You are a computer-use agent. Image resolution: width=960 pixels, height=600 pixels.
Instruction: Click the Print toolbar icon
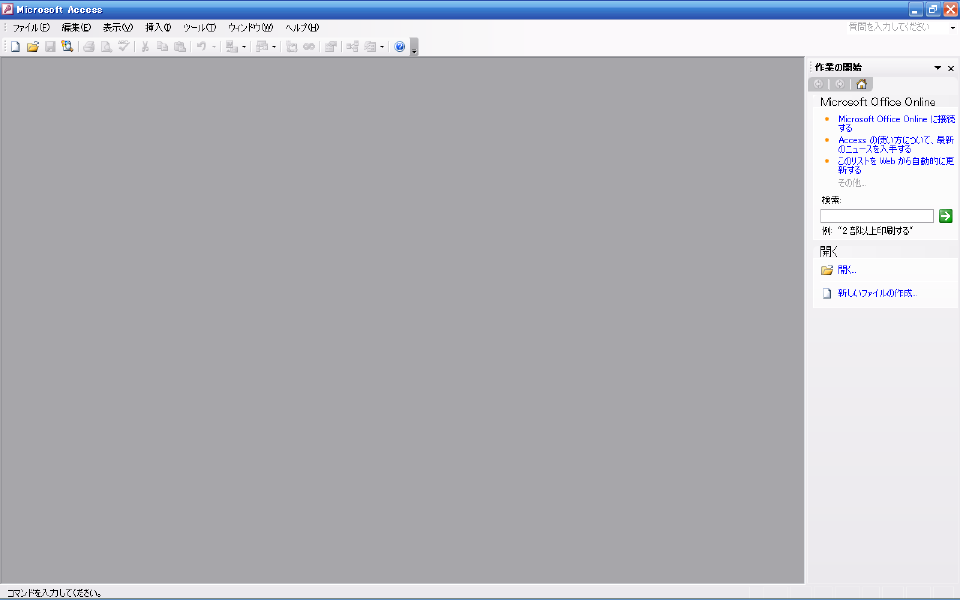[x=89, y=47]
